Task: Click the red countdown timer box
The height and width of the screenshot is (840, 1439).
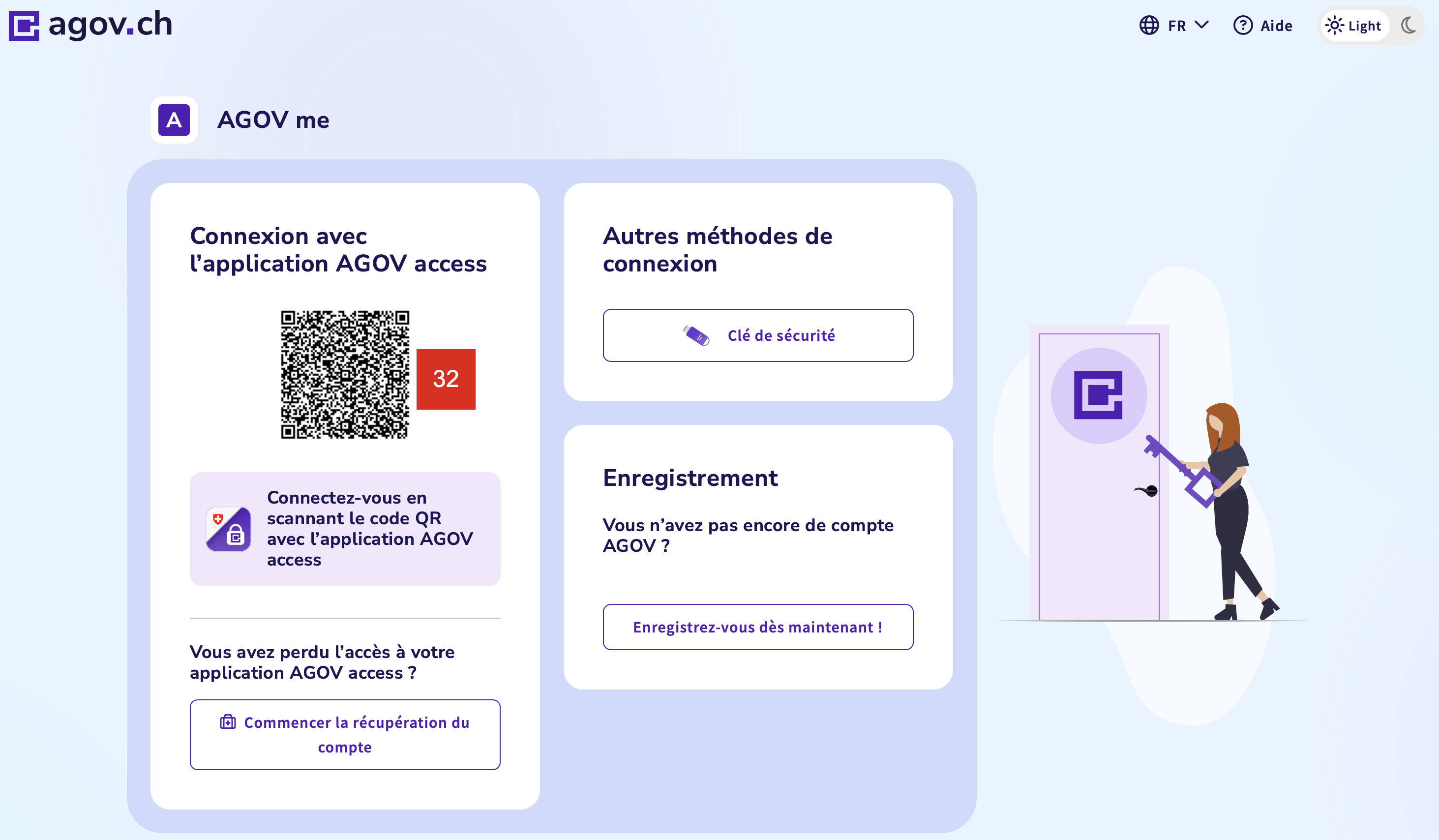Action: [446, 379]
